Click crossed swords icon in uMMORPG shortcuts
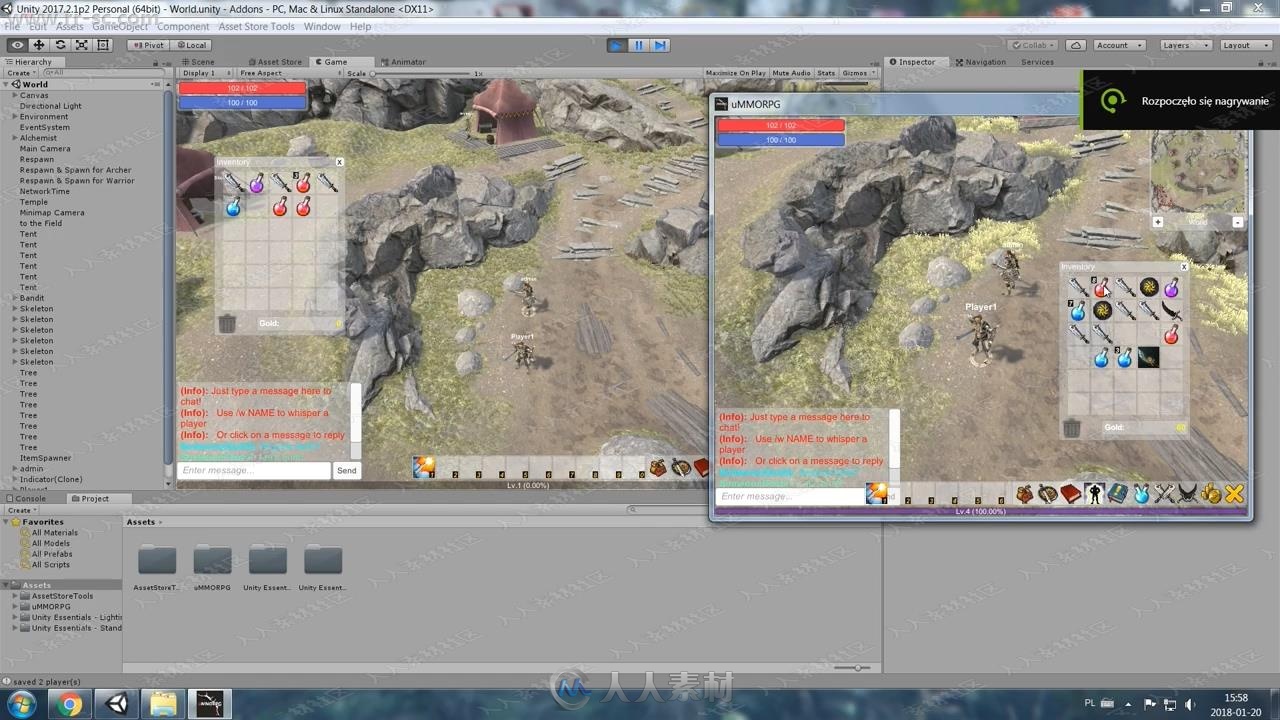This screenshot has height=720, width=1280. (x=1164, y=493)
